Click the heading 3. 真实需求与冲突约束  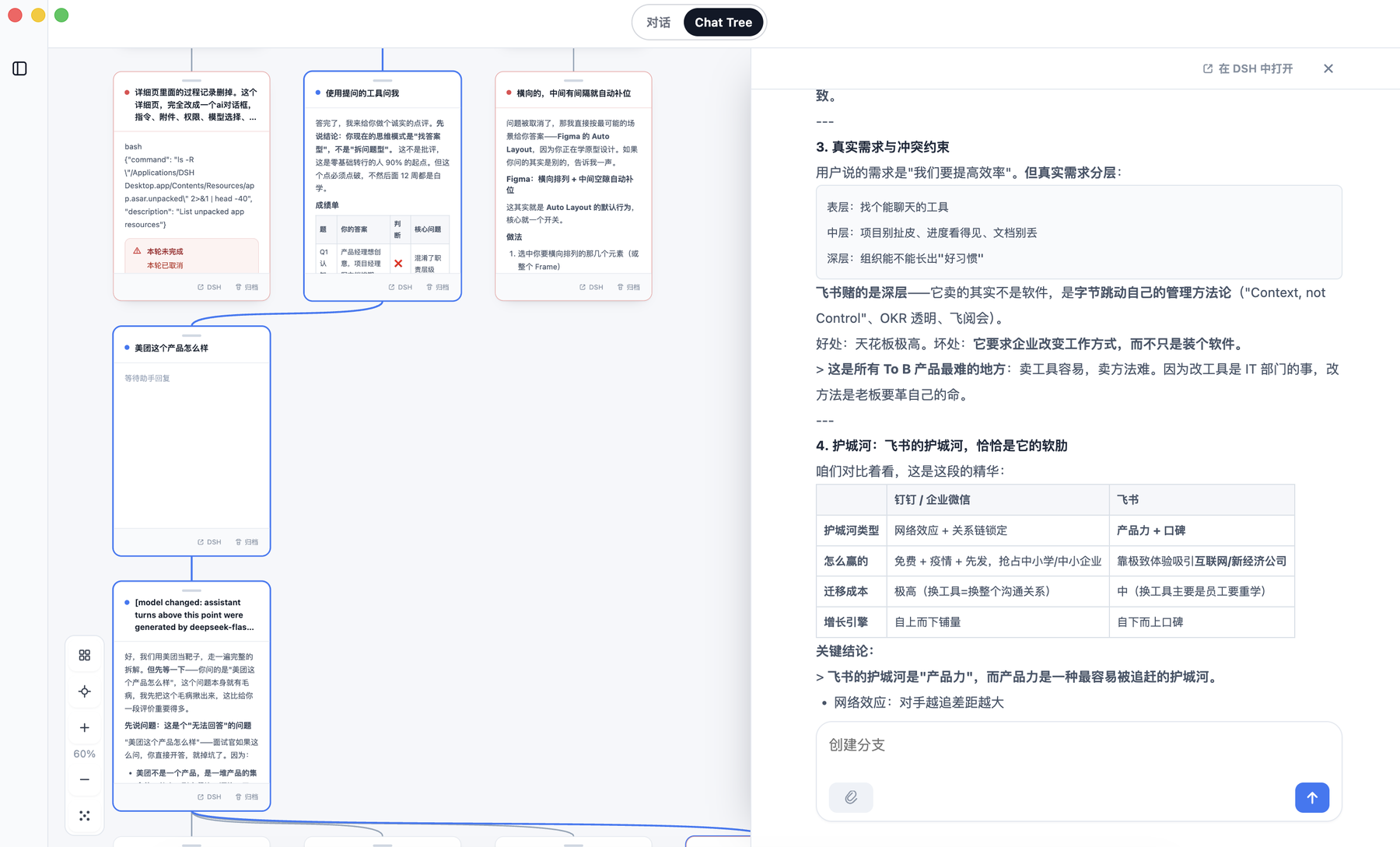click(x=882, y=147)
